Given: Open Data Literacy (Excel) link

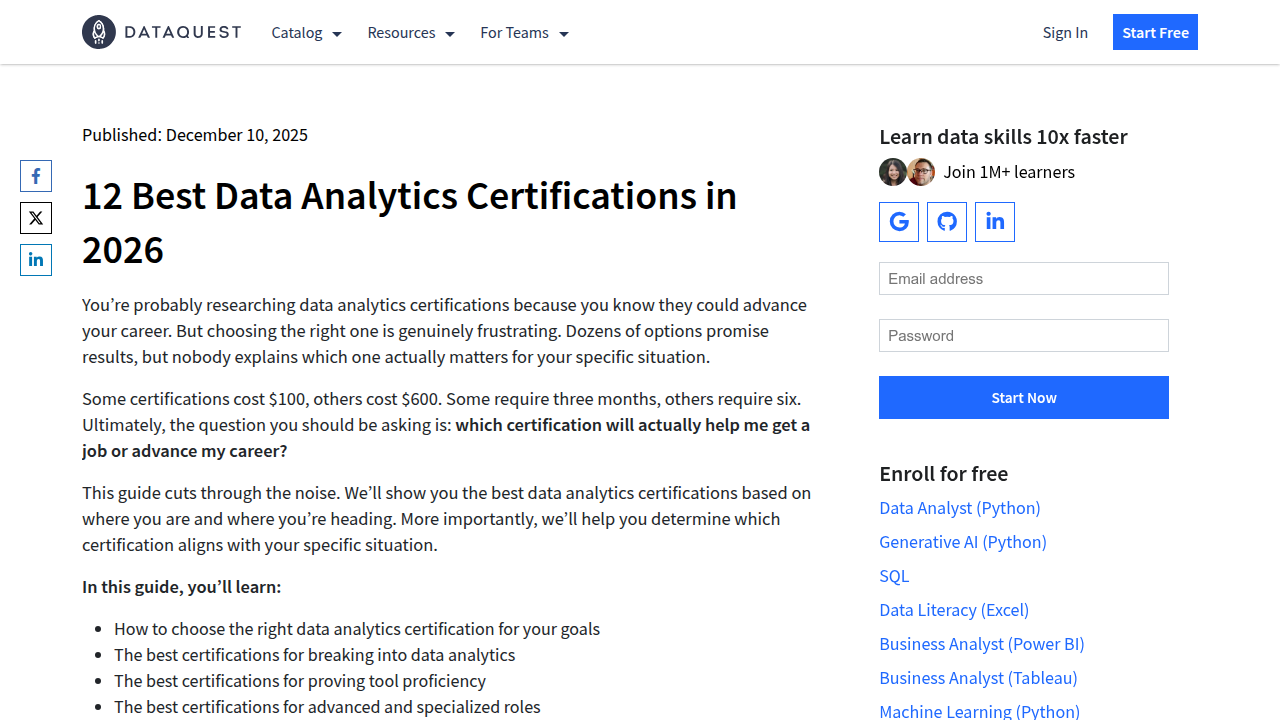Looking at the screenshot, I should coord(954,610).
